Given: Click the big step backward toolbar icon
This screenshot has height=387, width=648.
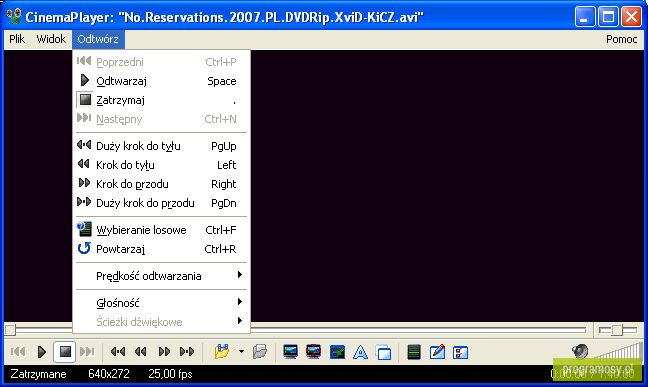Looking at the screenshot, I should pyautogui.click(x=118, y=352).
